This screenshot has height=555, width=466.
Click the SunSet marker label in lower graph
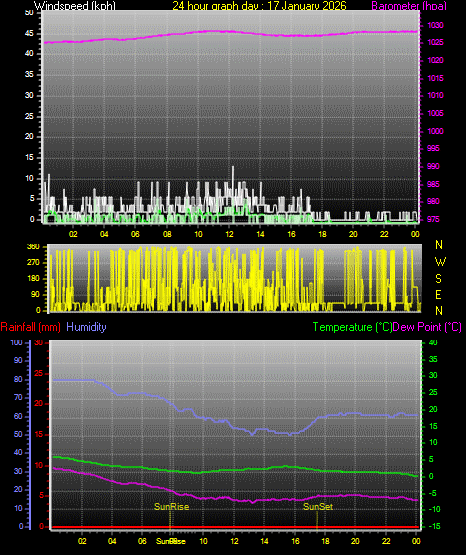[x=318, y=507]
